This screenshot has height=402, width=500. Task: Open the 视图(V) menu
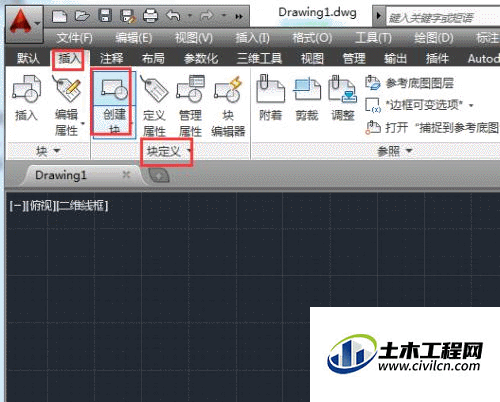(x=194, y=38)
